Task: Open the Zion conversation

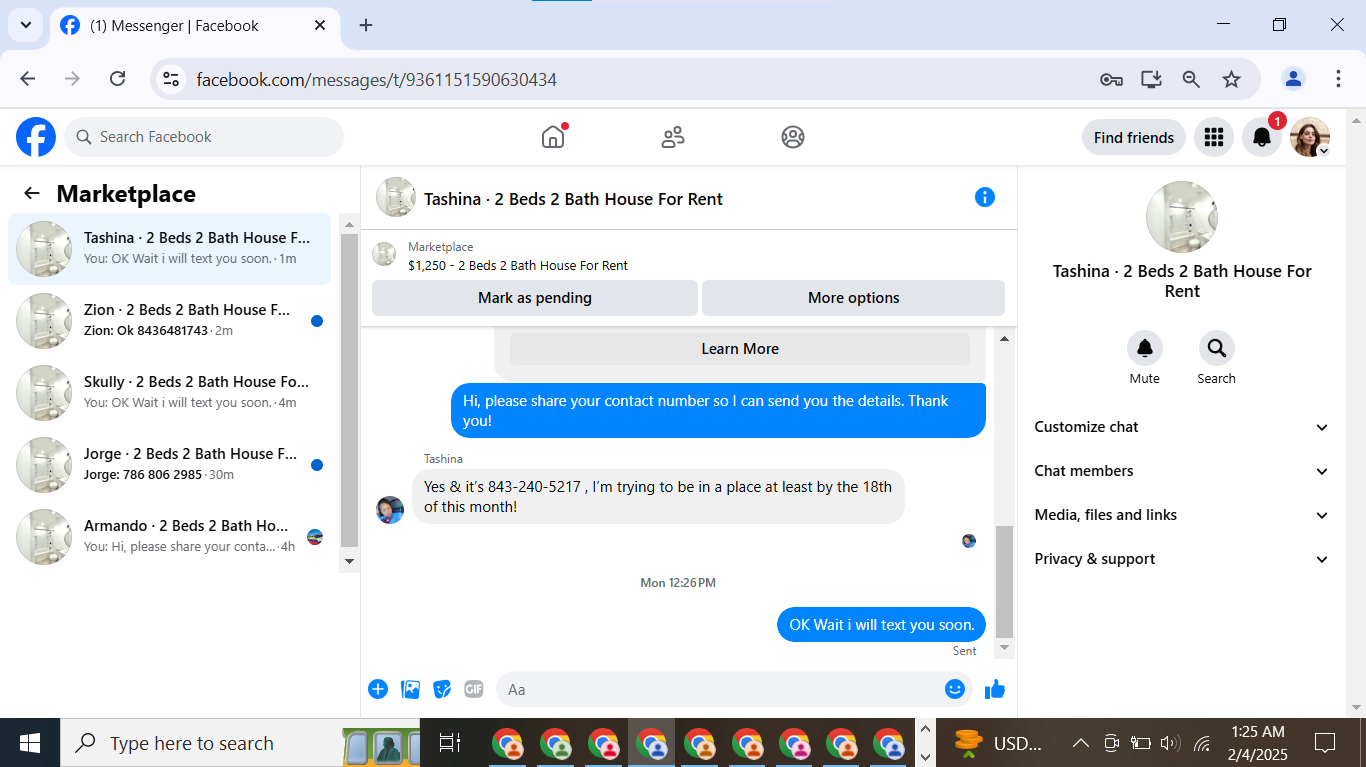Action: 170,321
